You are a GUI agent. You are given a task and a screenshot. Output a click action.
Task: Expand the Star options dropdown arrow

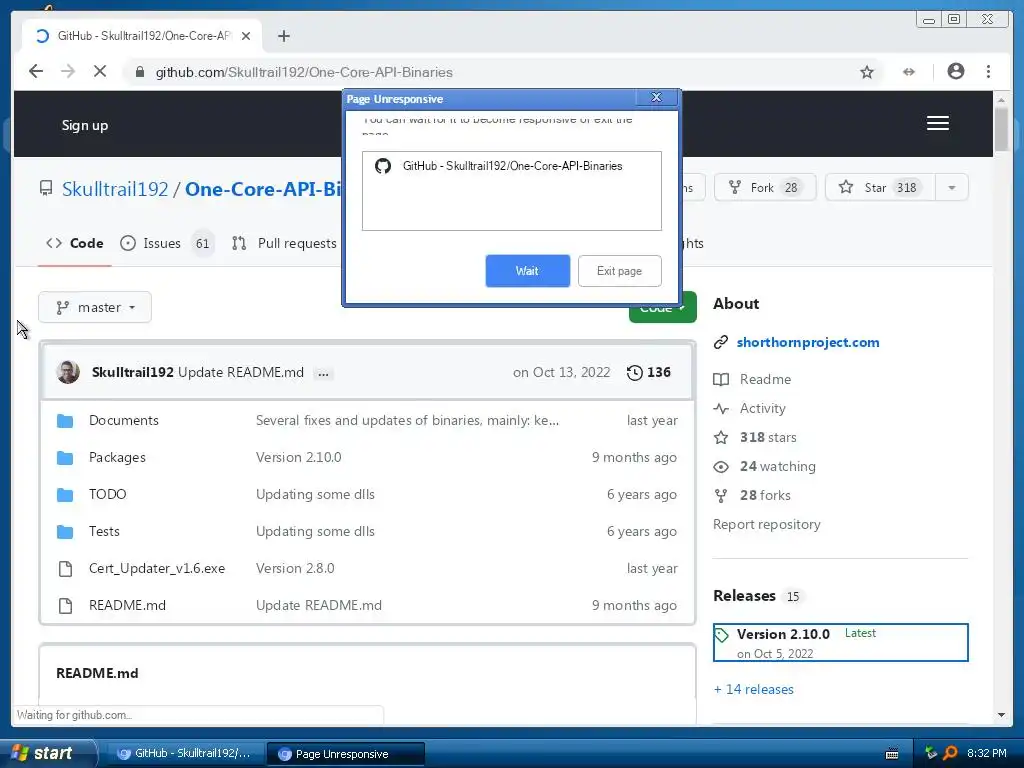(952, 187)
